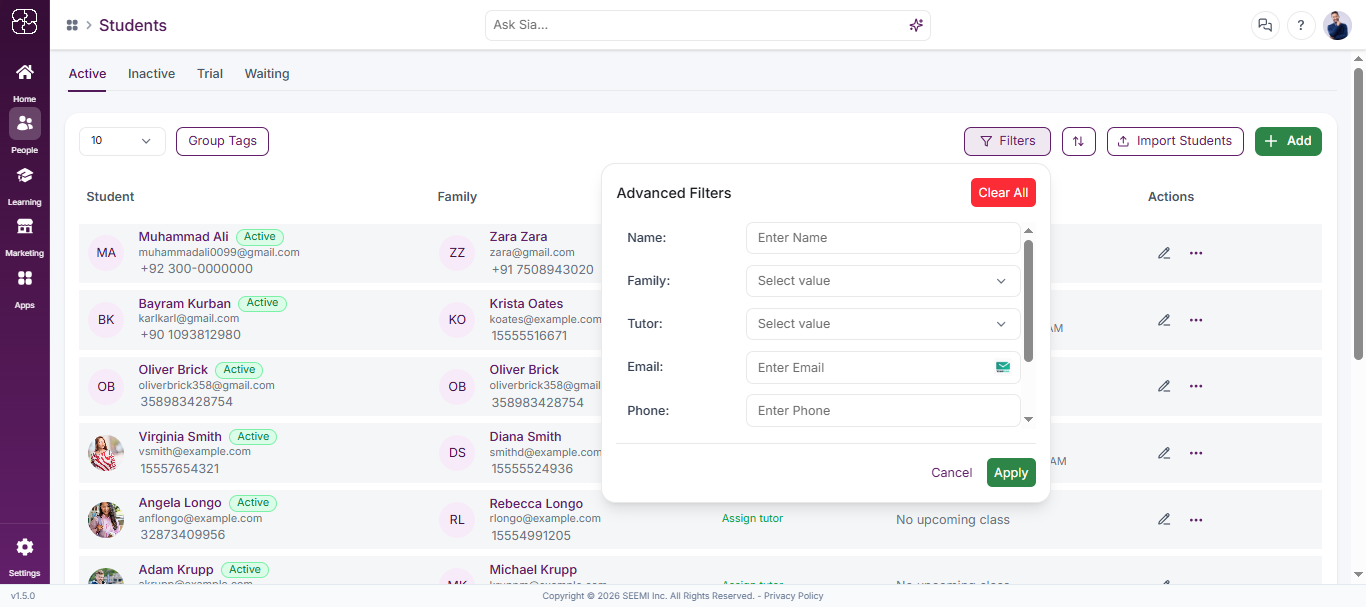1366x607 pixels.
Task: Open the Apps sidebar icon
Action: [25, 278]
